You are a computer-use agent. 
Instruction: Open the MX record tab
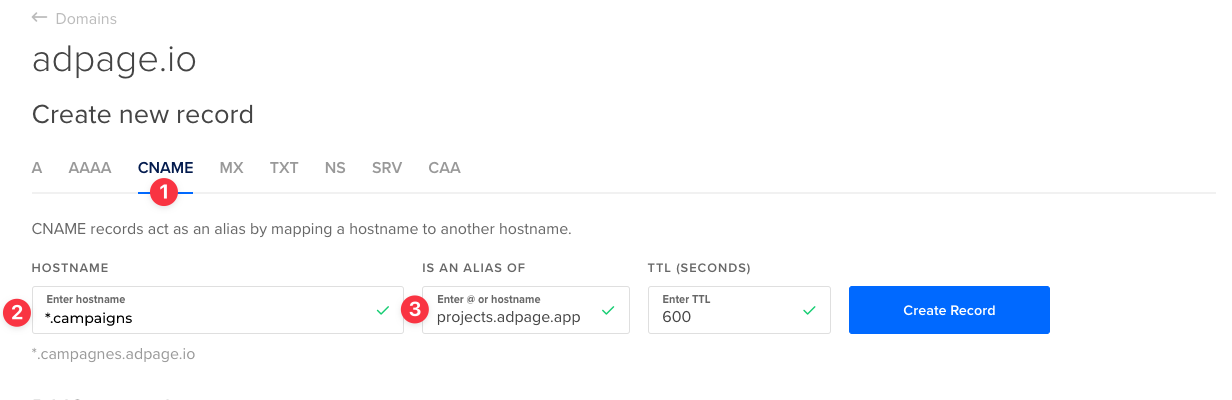[x=231, y=168]
